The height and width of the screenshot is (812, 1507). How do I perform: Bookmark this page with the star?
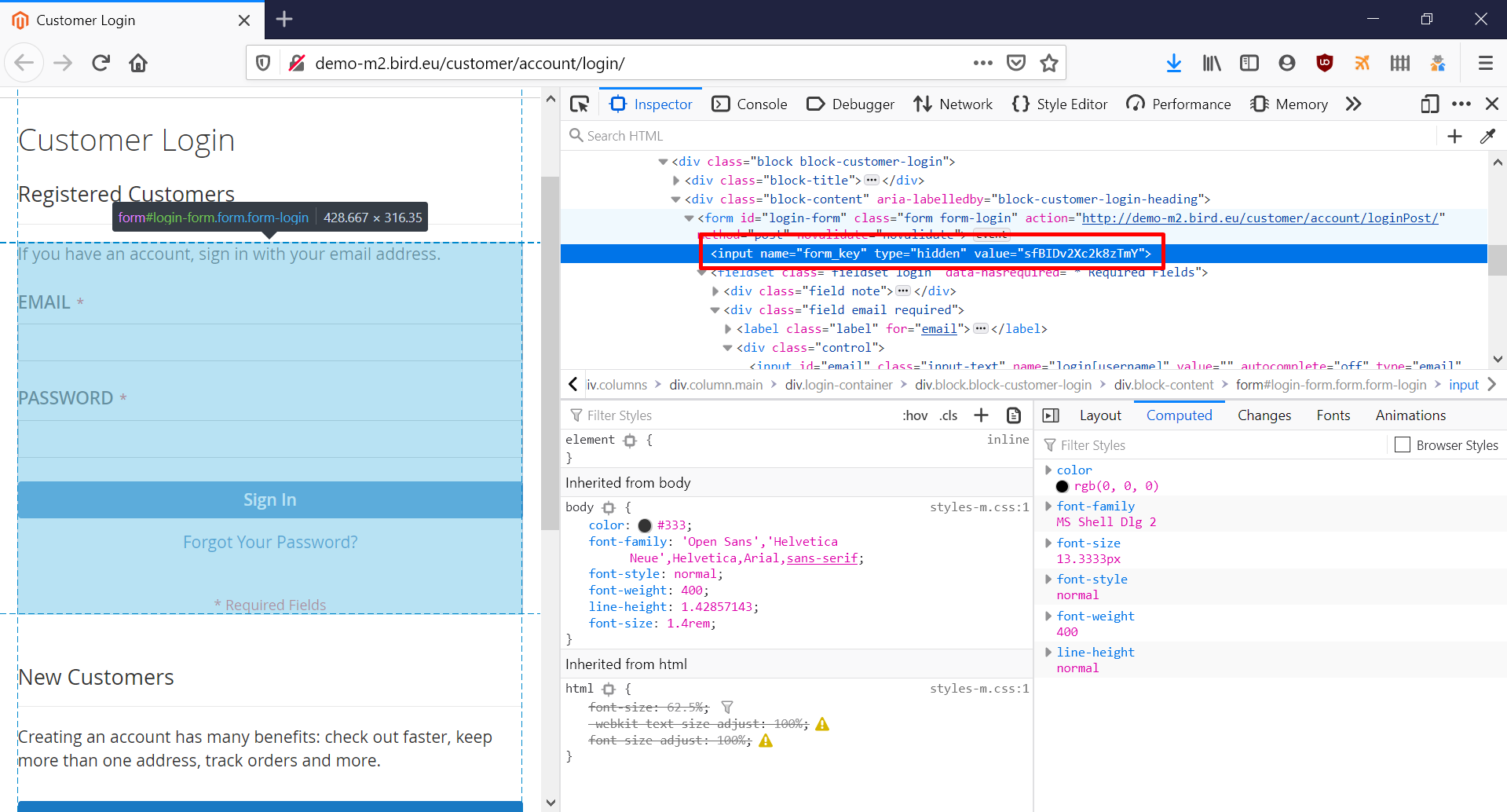point(1049,63)
